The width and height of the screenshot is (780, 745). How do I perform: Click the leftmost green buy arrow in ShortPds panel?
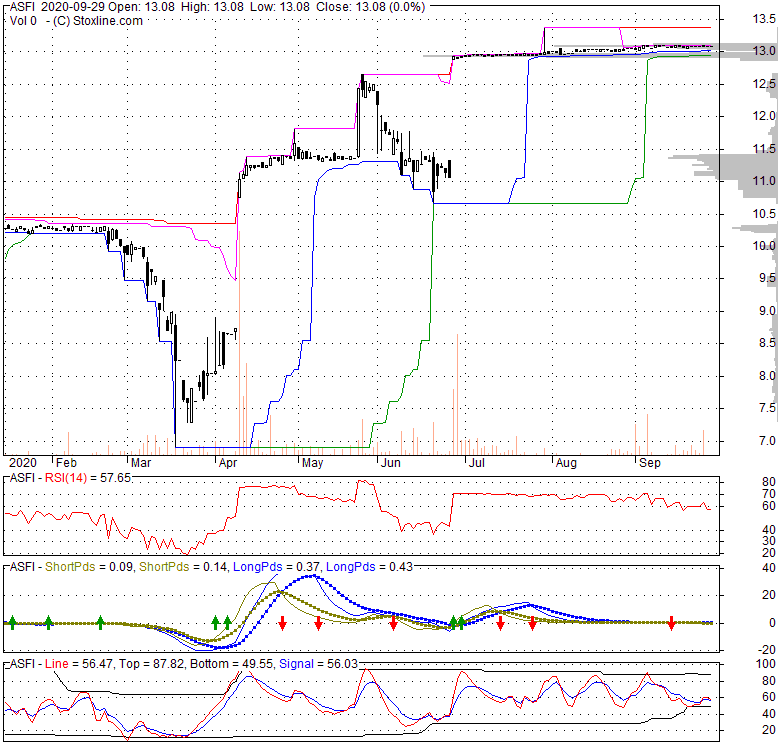point(12,622)
